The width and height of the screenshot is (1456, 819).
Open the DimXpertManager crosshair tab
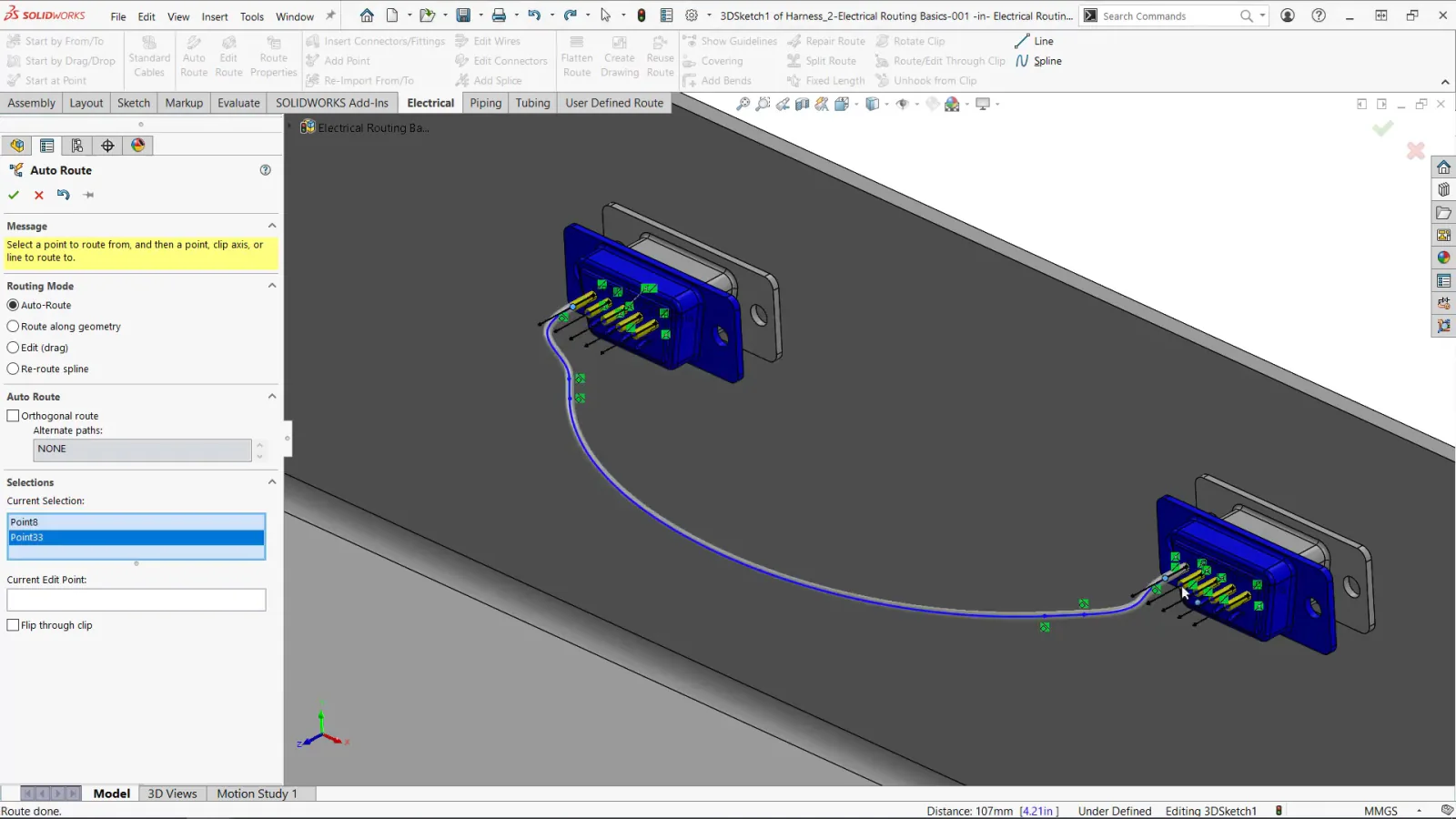pos(107,146)
